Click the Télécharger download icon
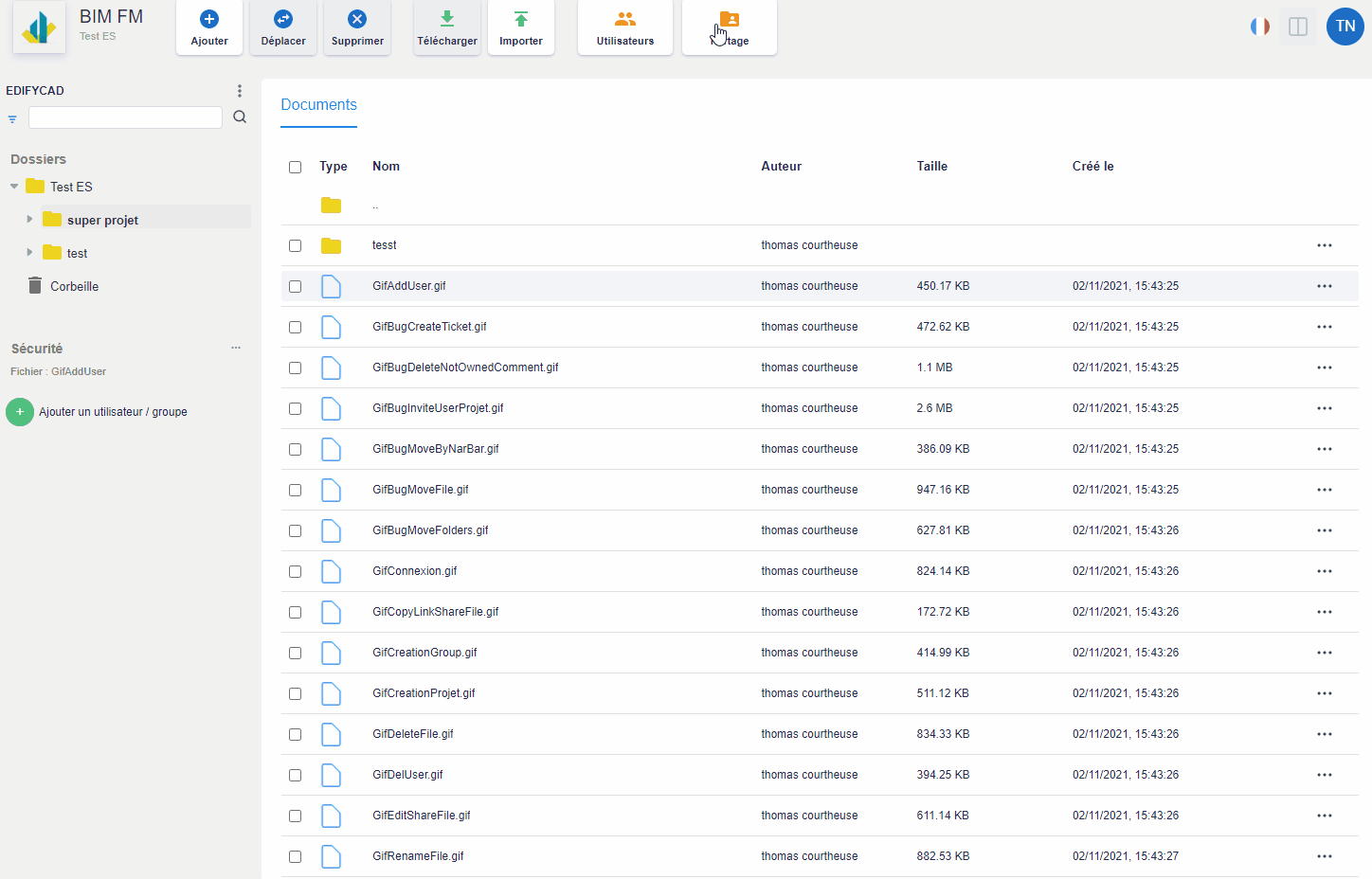The height and width of the screenshot is (879, 1372). (447, 20)
